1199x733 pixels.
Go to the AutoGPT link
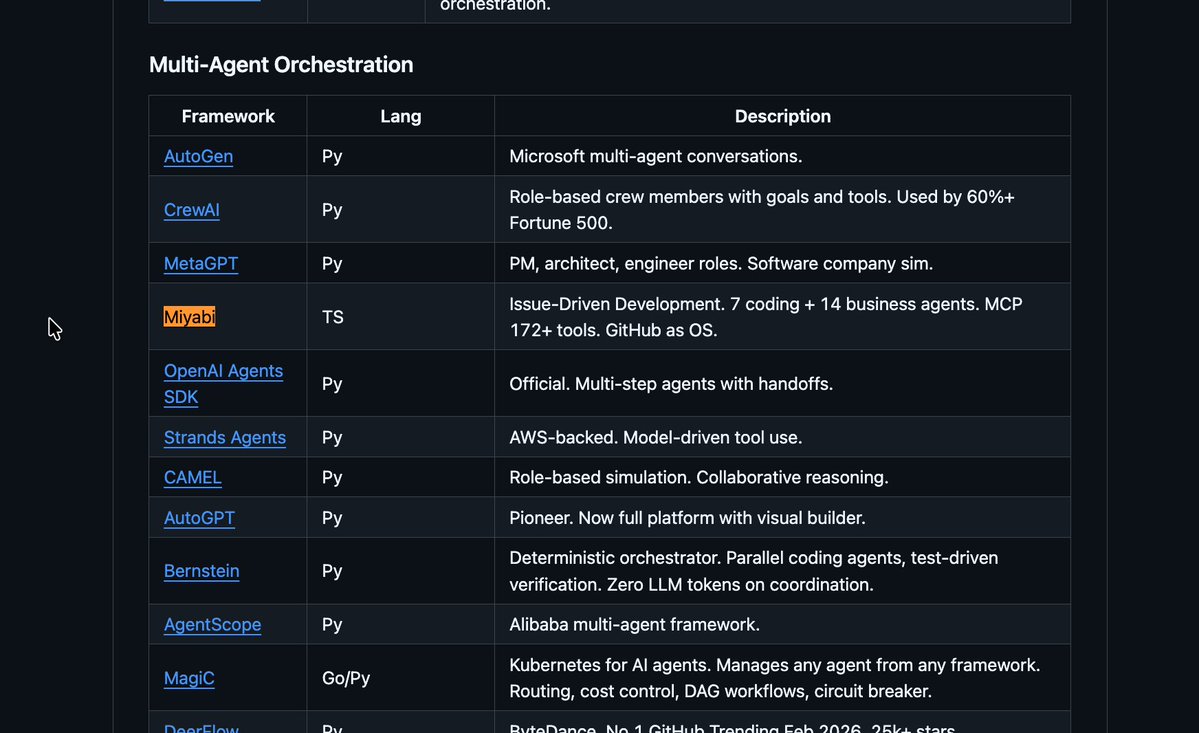click(x=199, y=517)
